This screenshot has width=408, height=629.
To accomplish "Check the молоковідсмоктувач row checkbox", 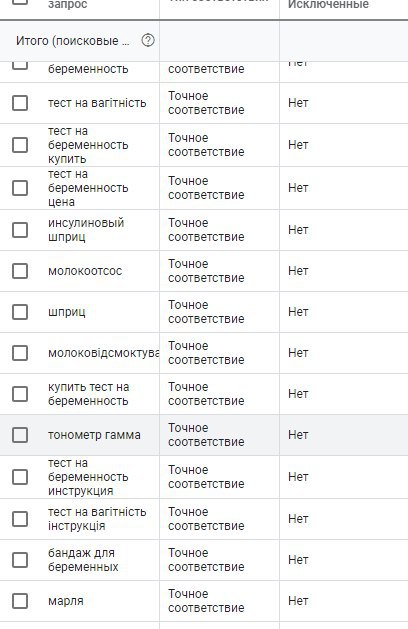I will (x=20, y=353).
